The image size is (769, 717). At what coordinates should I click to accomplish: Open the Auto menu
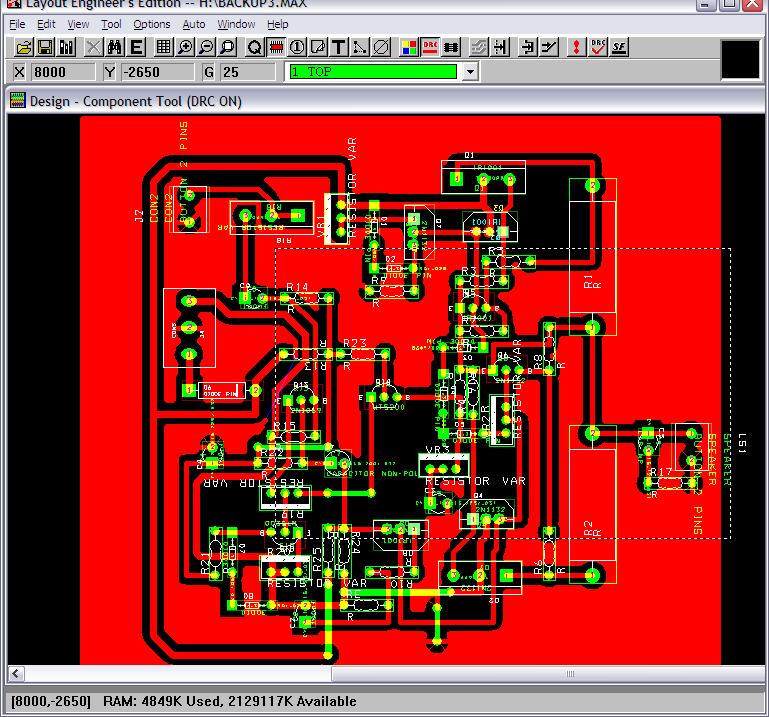click(x=194, y=24)
